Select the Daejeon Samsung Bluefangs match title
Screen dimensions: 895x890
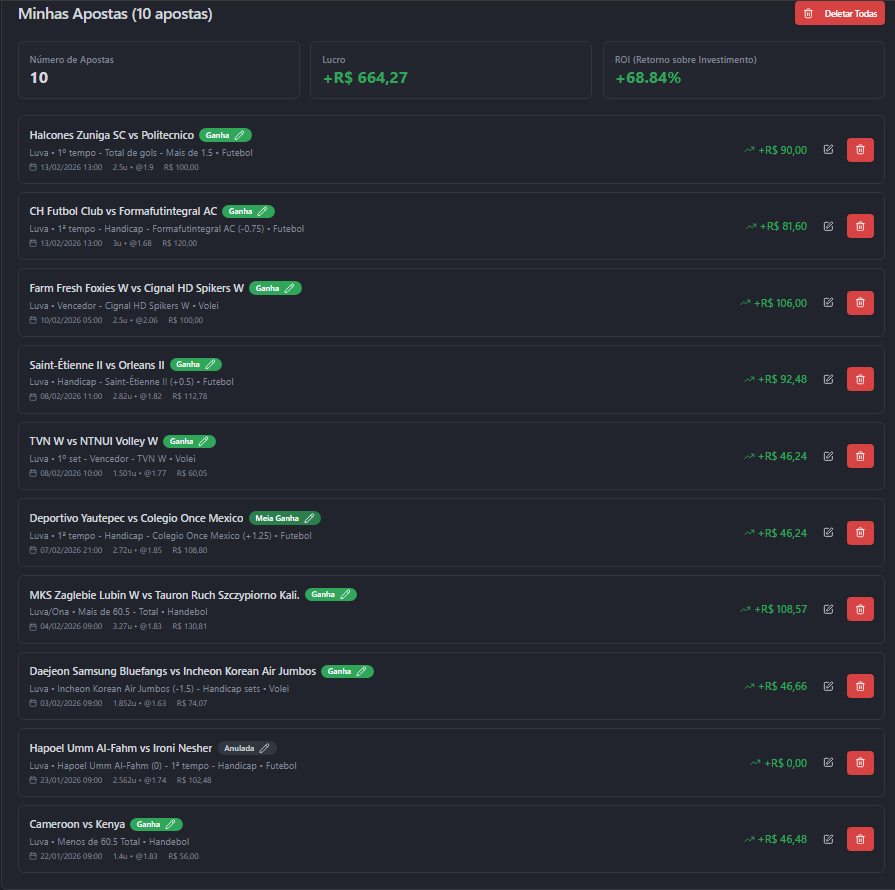pos(173,671)
